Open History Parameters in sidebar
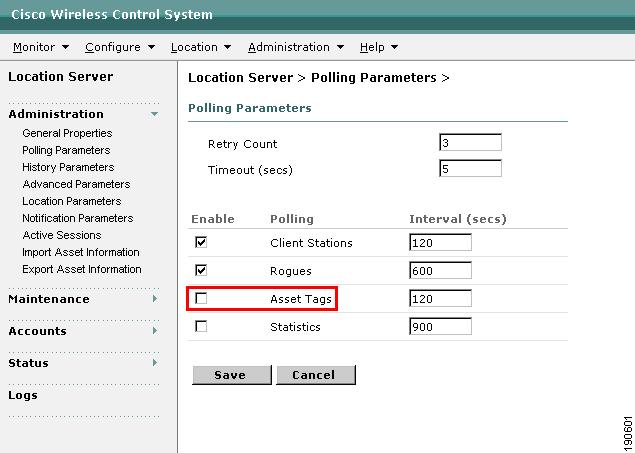This screenshot has width=635, height=453. (x=68, y=167)
